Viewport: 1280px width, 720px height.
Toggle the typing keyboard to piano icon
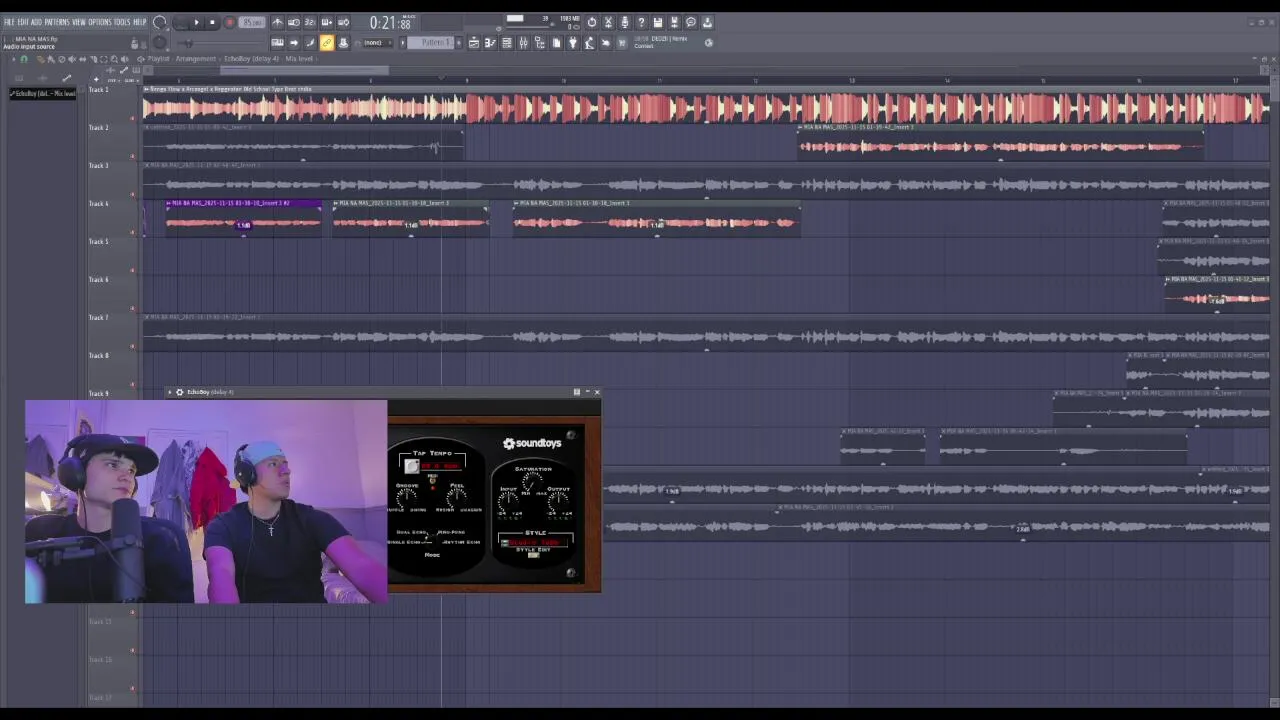pyautogui.click(x=277, y=42)
